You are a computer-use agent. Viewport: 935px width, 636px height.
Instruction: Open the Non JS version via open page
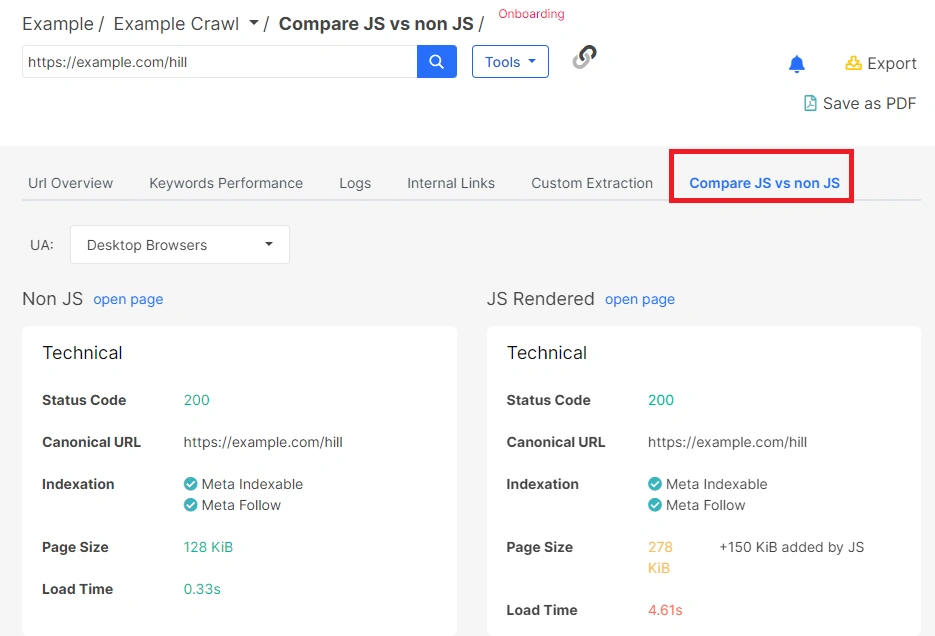128,299
